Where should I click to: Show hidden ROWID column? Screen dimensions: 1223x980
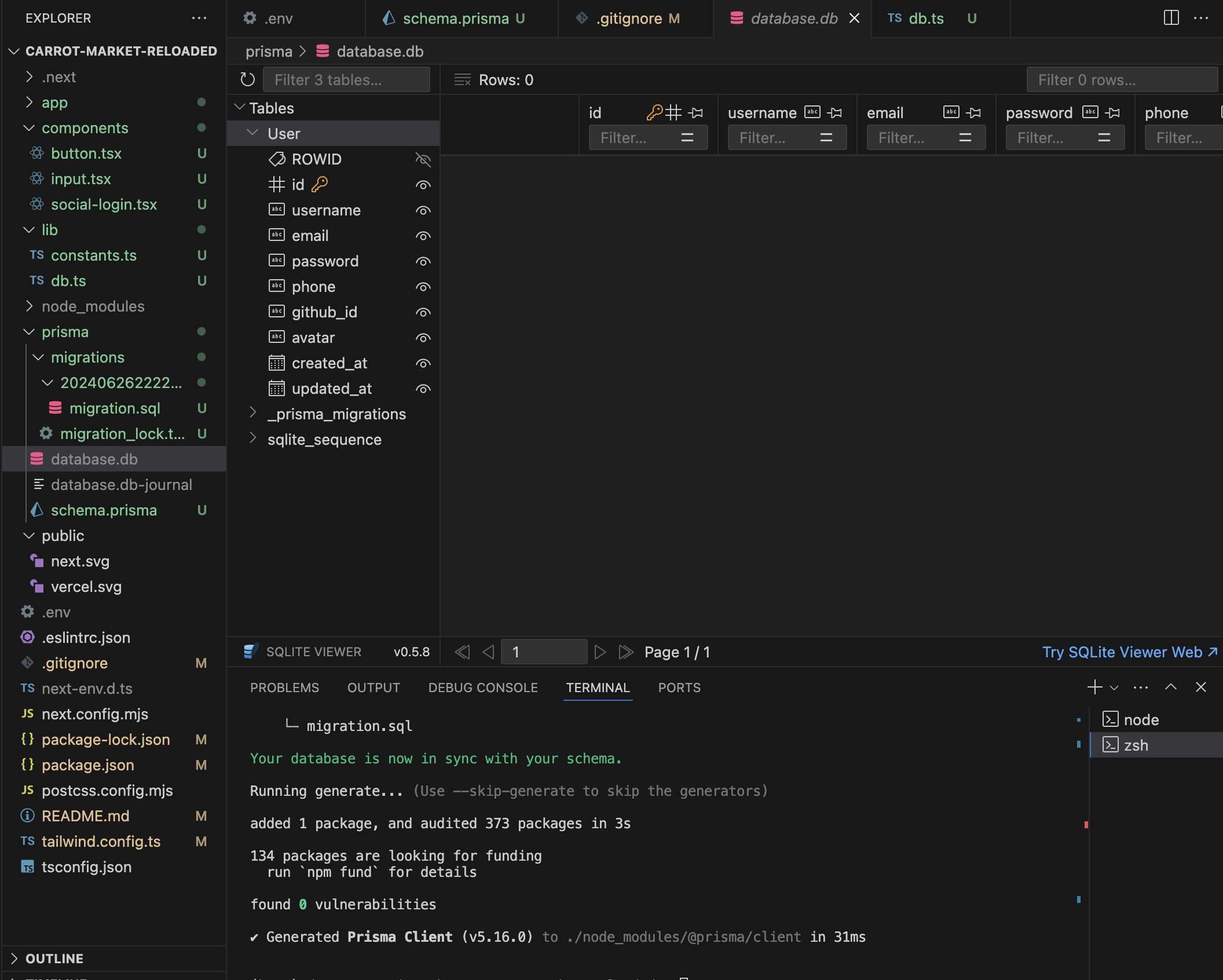point(423,159)
